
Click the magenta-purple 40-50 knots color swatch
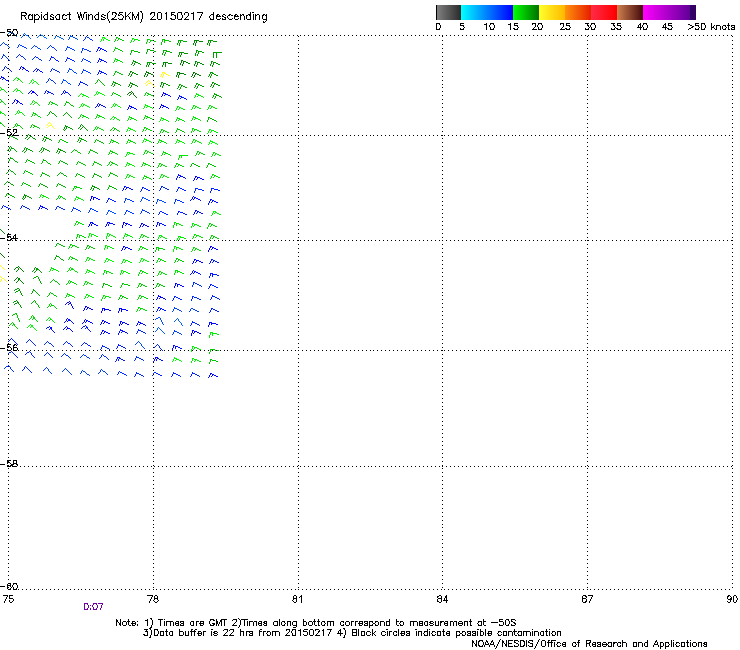click(x=669, y=12)
